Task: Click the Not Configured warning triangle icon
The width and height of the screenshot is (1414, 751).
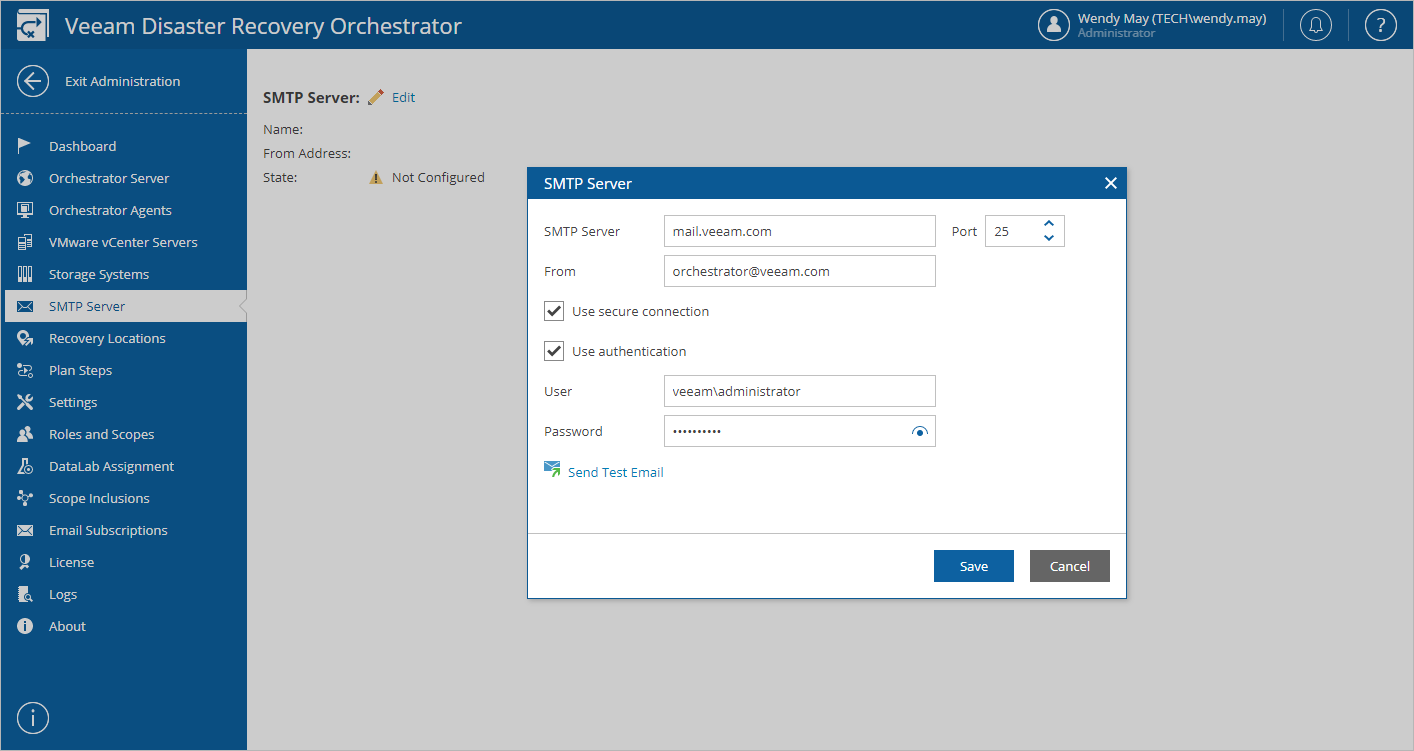Action: click(376, 177)
